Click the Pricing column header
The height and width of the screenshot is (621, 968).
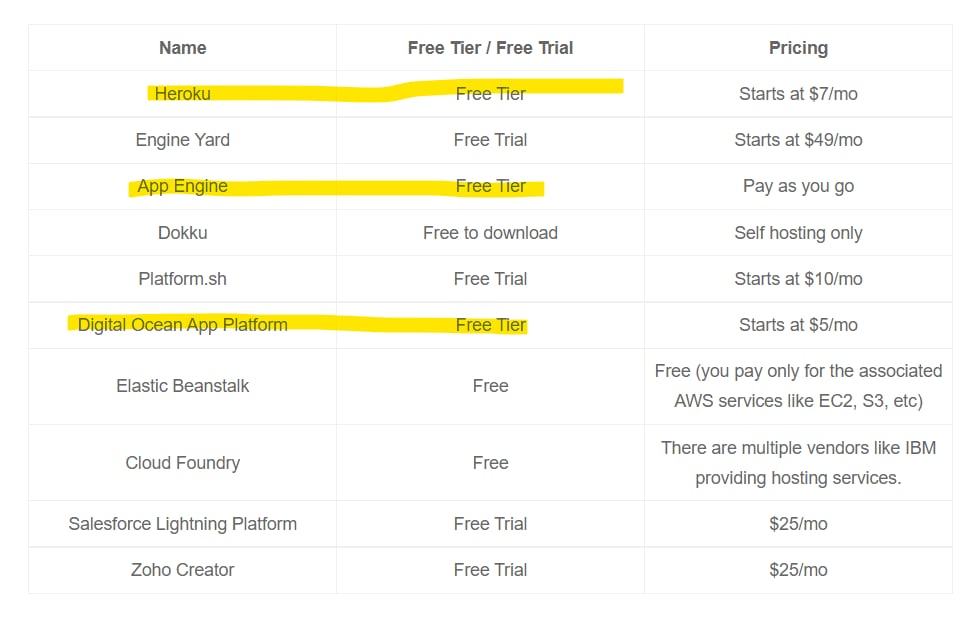798,48
